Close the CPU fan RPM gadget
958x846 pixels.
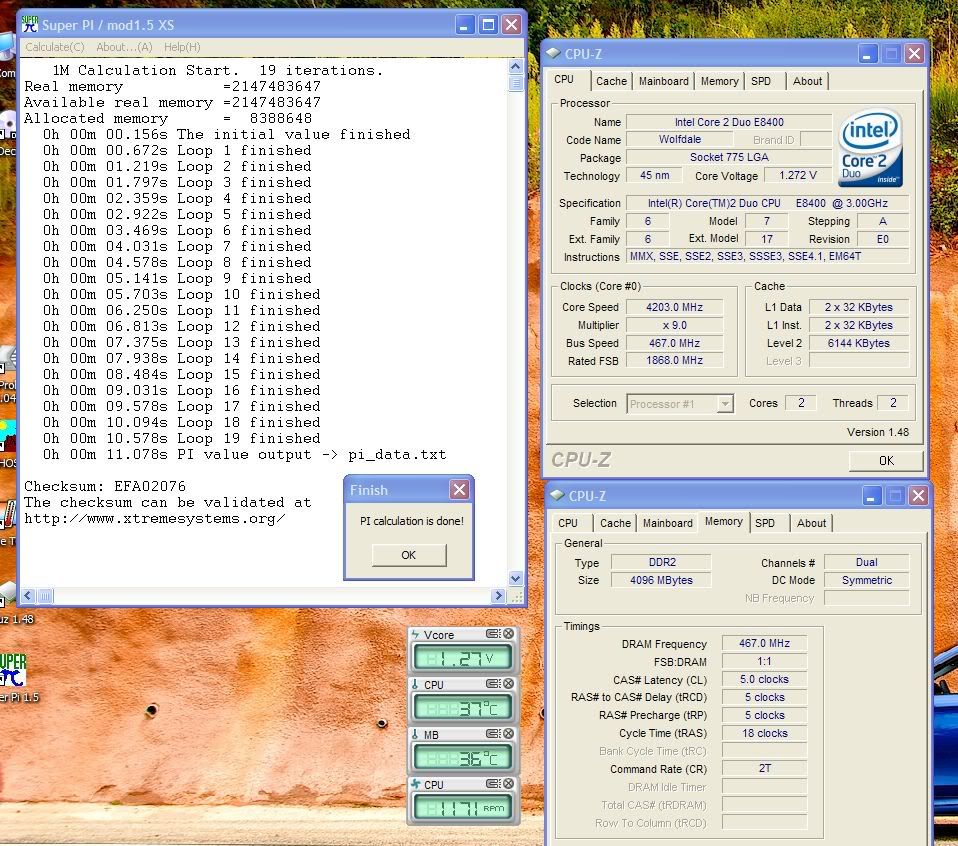(x=508, y=784)
